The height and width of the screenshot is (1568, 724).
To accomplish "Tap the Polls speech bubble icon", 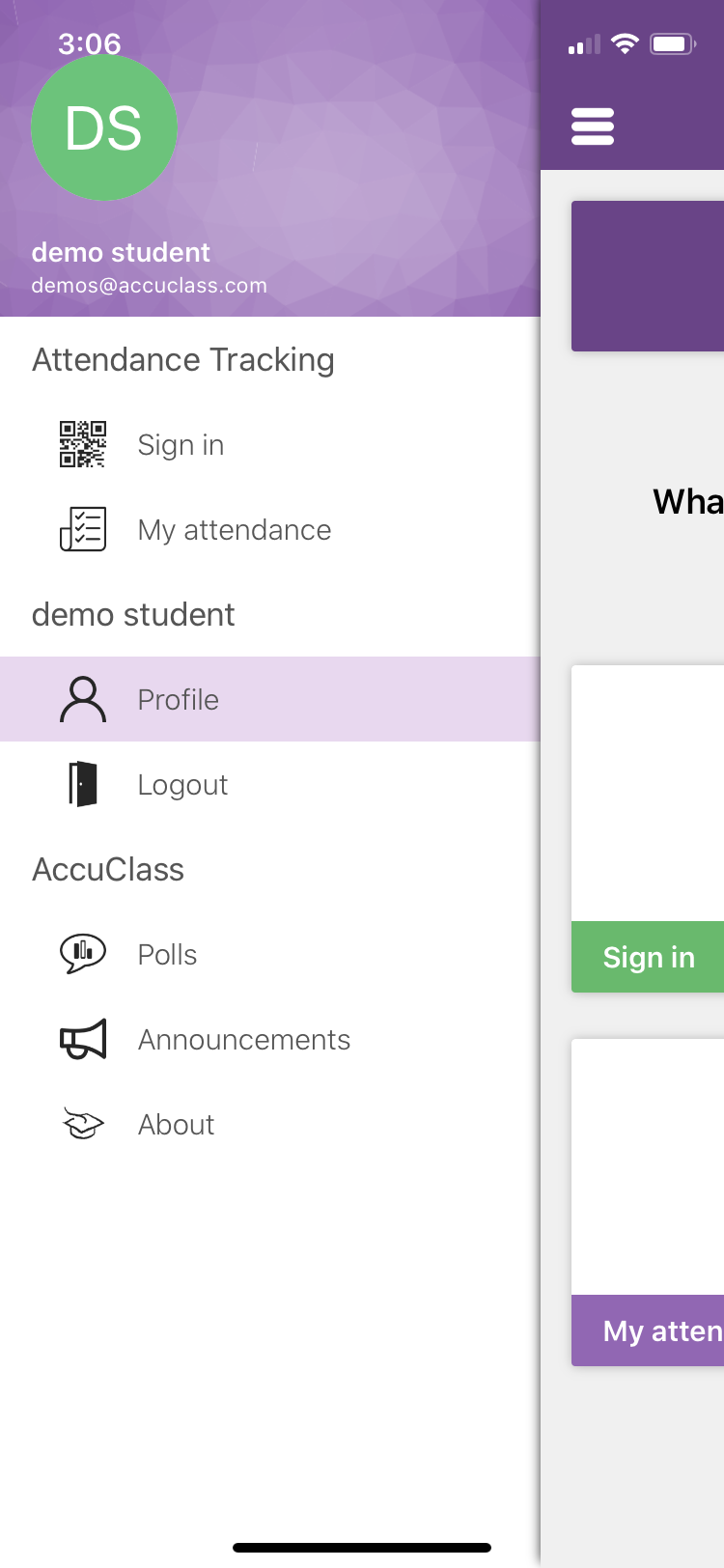I will coord(83,954).
